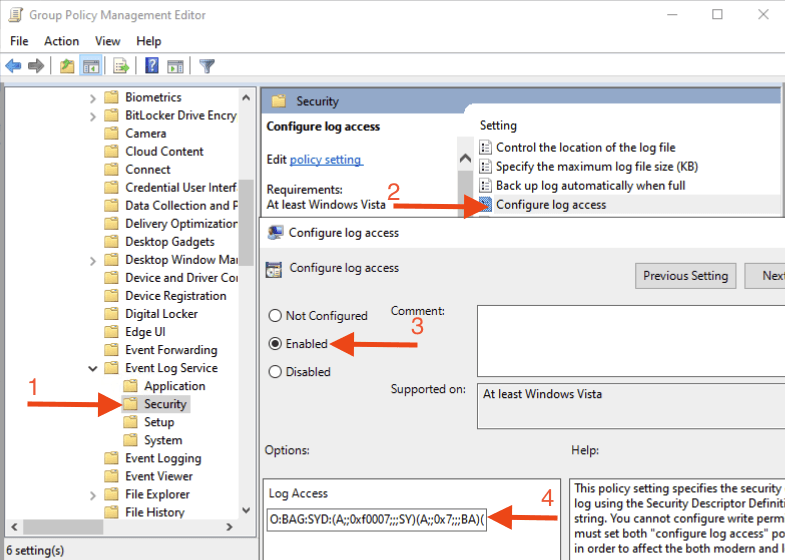The image size is (785, 560).
Task: Click the Show/Hide Action Pane icon
Action: [176, 66]
